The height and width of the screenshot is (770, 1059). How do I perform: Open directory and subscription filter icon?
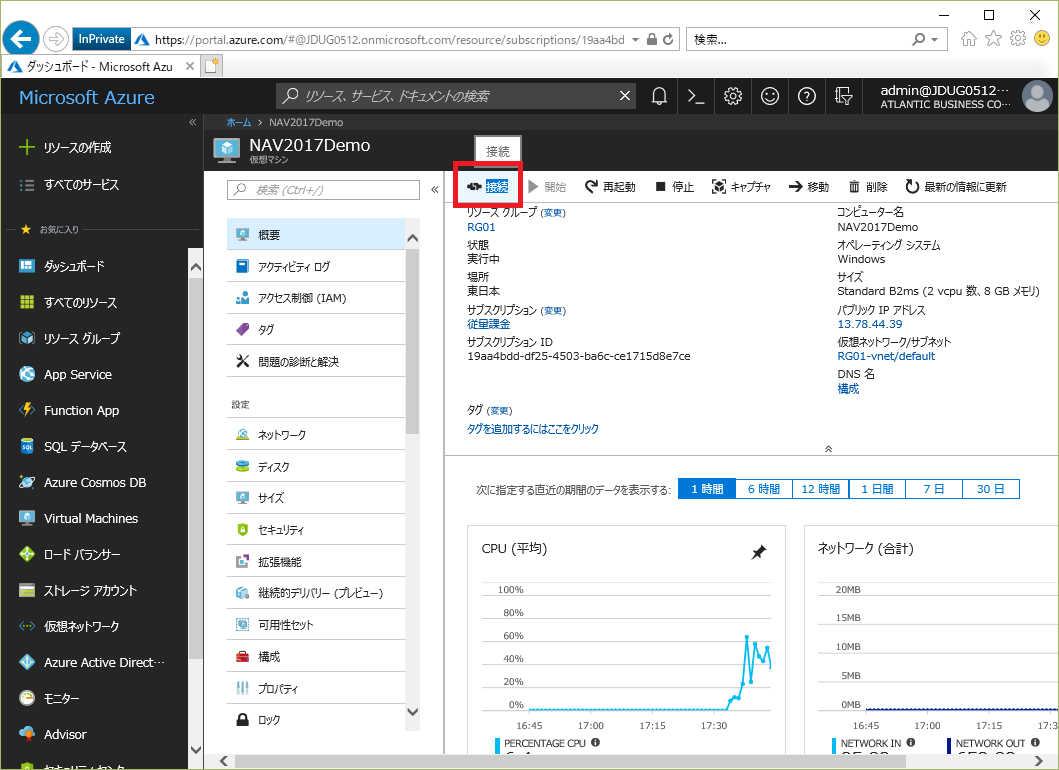coord(844,97)
